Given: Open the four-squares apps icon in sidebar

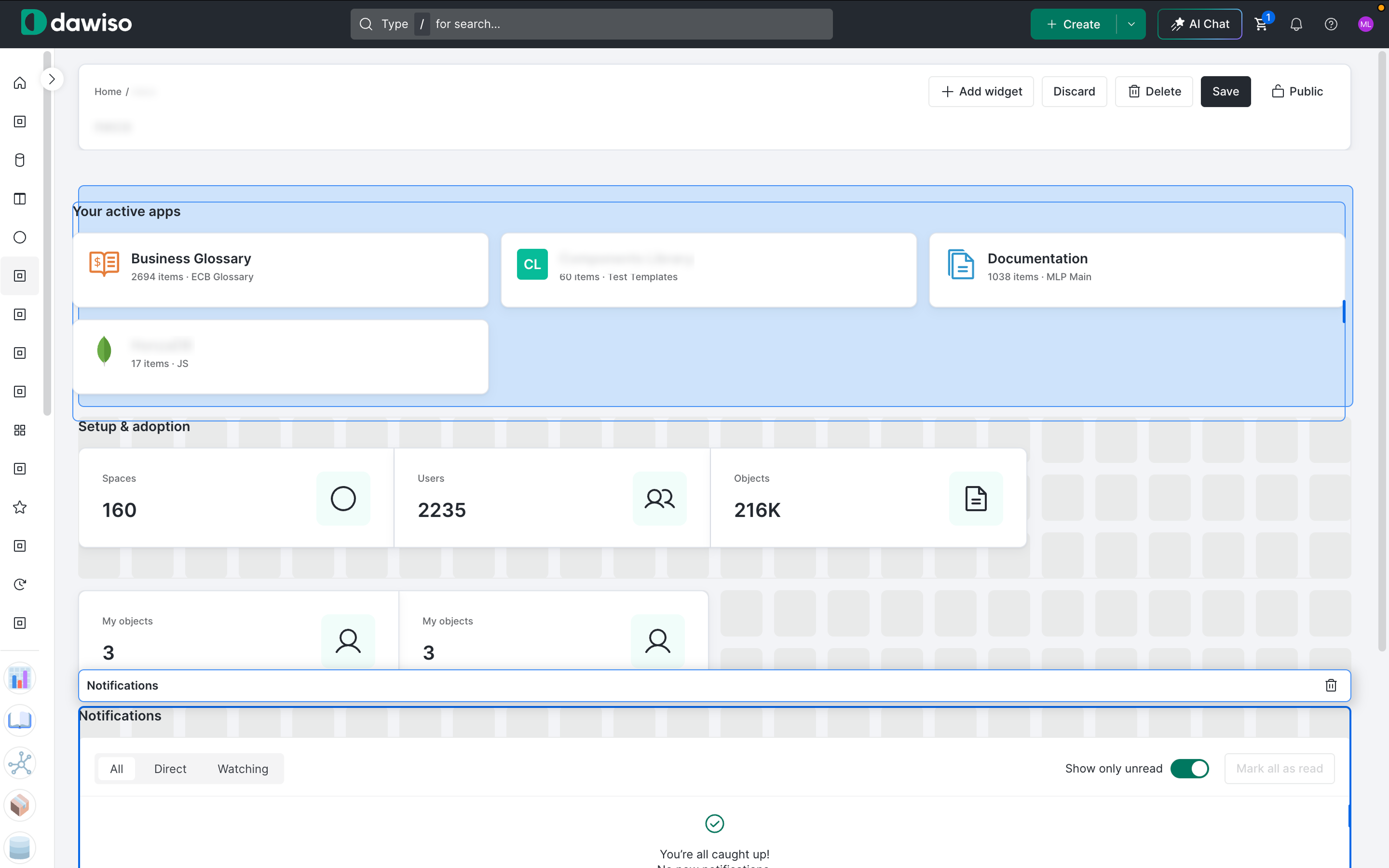Looking at the screenshot, I should click(19, 430).
